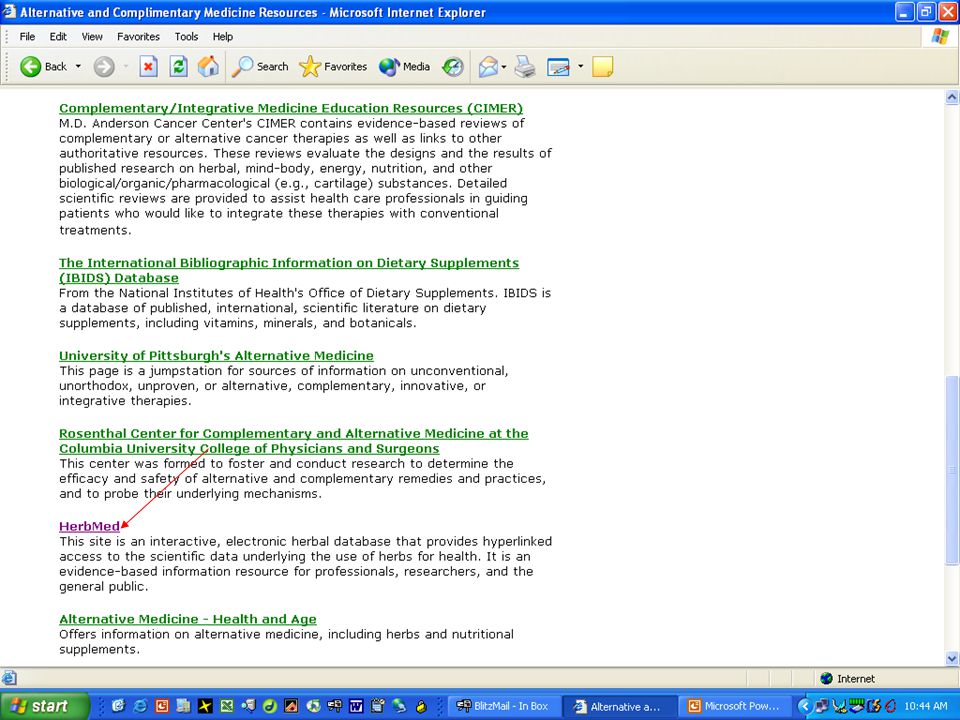Open the File menu
The height and width of the screenshot is (720, 960).
click(x=27, y=37)
